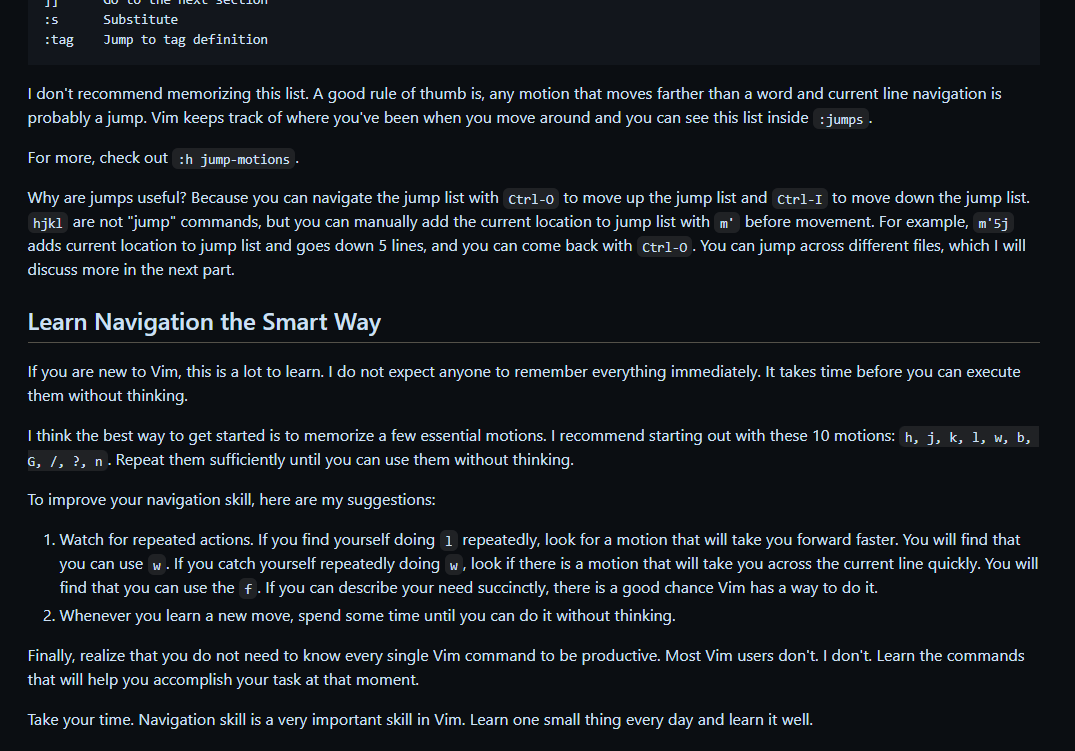The image size is (1075, 751).
Task: Click the paragraph starting "Take your time"
Action: pyautogui.click(x=420, y=719)
